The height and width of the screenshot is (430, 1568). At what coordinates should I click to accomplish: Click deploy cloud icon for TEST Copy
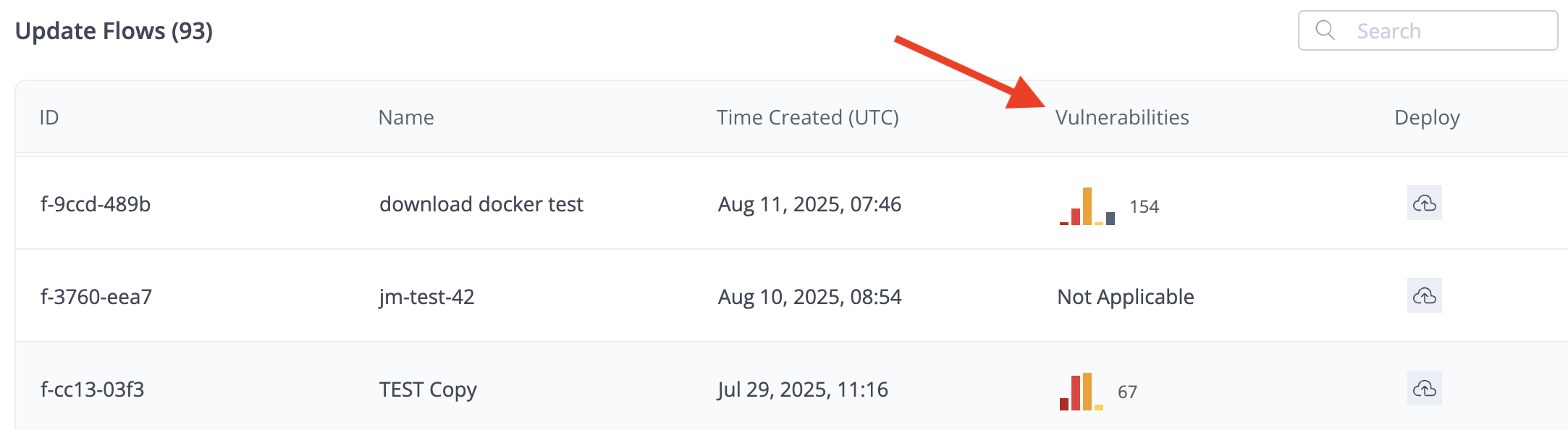tap(1424, 389)
